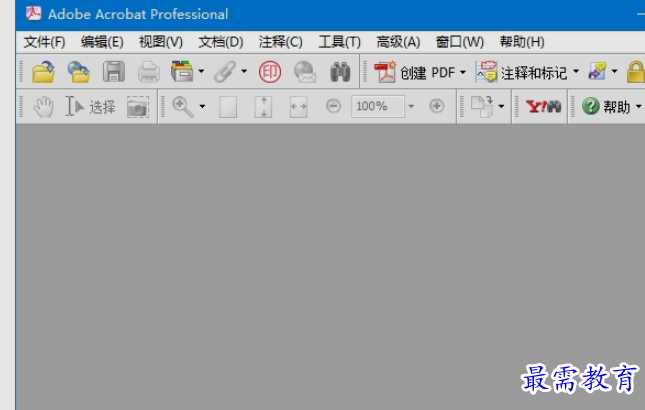
Task: Click the Fit Page view icon
Action: click(263, 107)
